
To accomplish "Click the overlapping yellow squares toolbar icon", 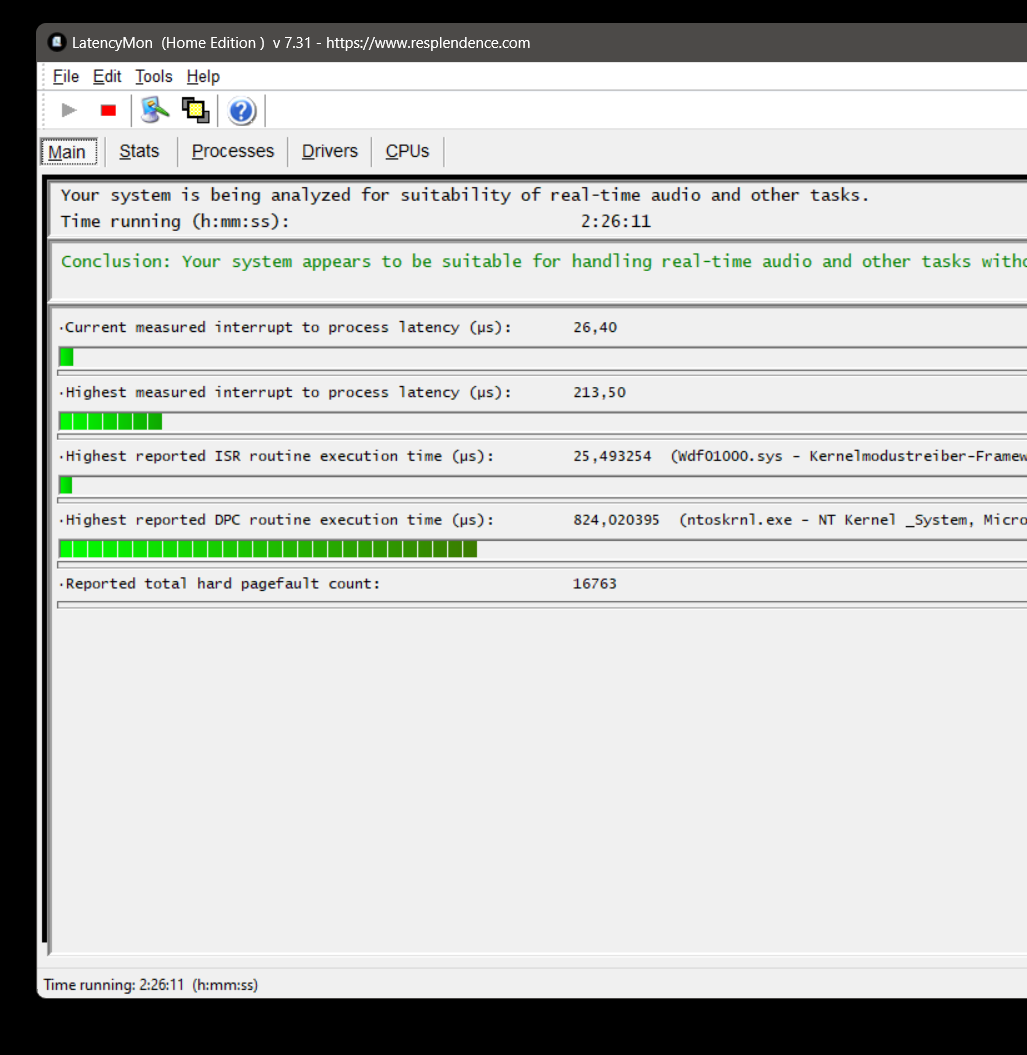I will click(x=196, y=110).
